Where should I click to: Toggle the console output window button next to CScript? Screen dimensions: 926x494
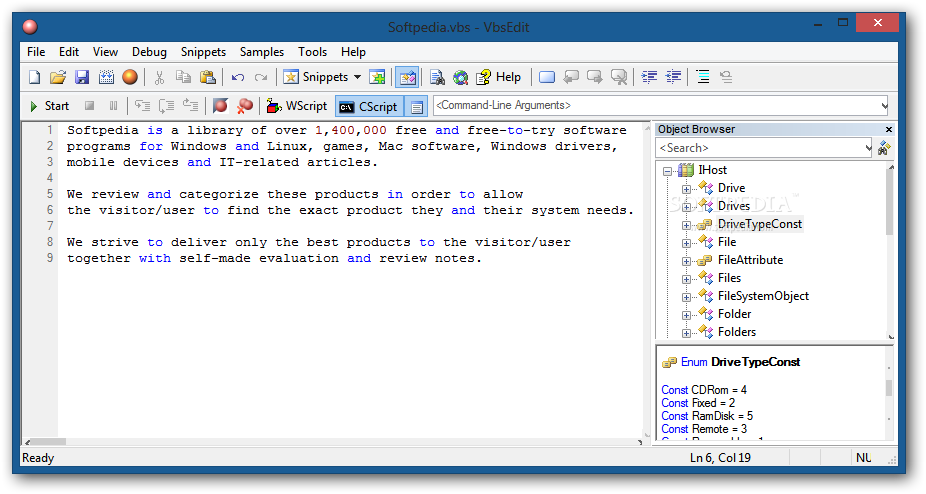point(416,107)
